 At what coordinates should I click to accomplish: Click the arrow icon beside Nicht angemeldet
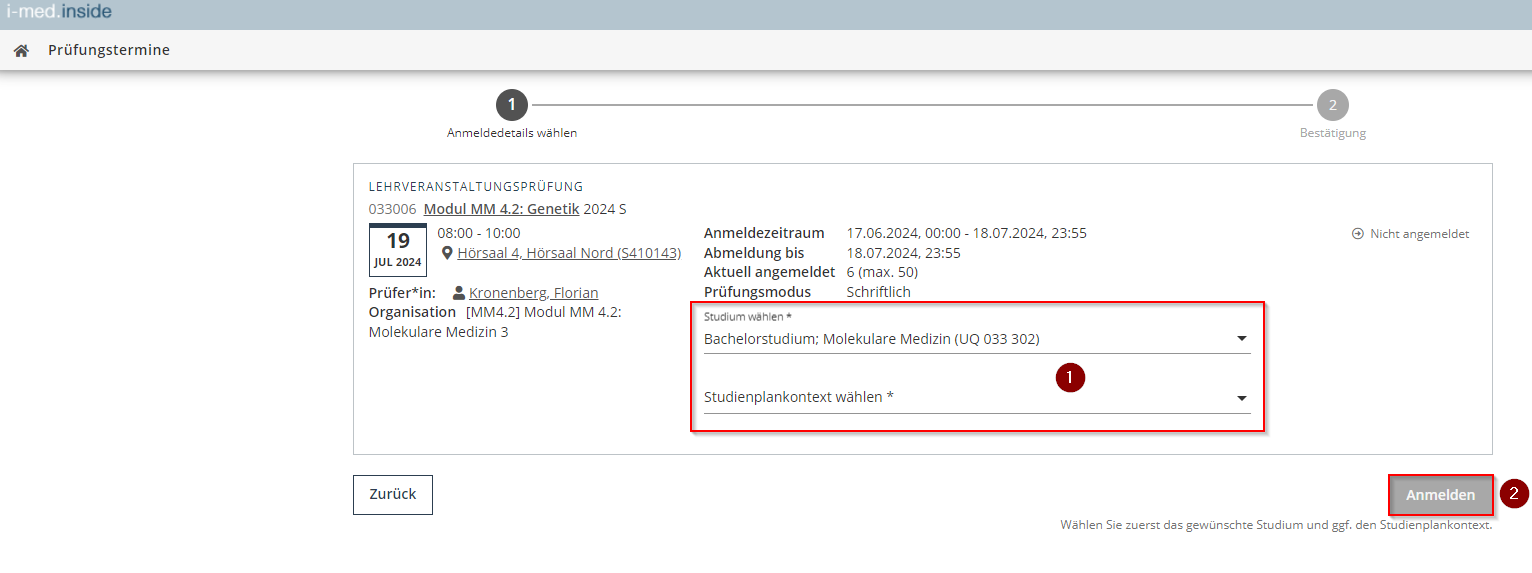pos(1358,234)
